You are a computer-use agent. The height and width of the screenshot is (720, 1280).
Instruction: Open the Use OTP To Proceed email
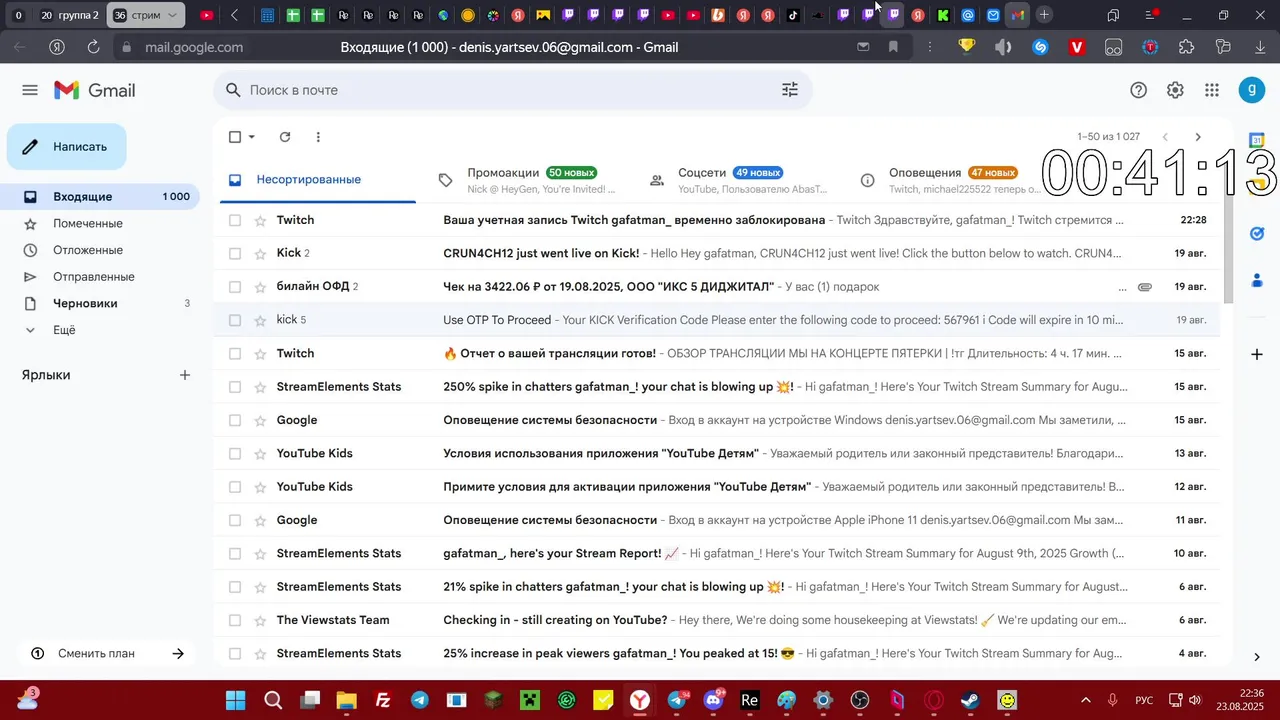pyautogui.click(x=716, y=320)
